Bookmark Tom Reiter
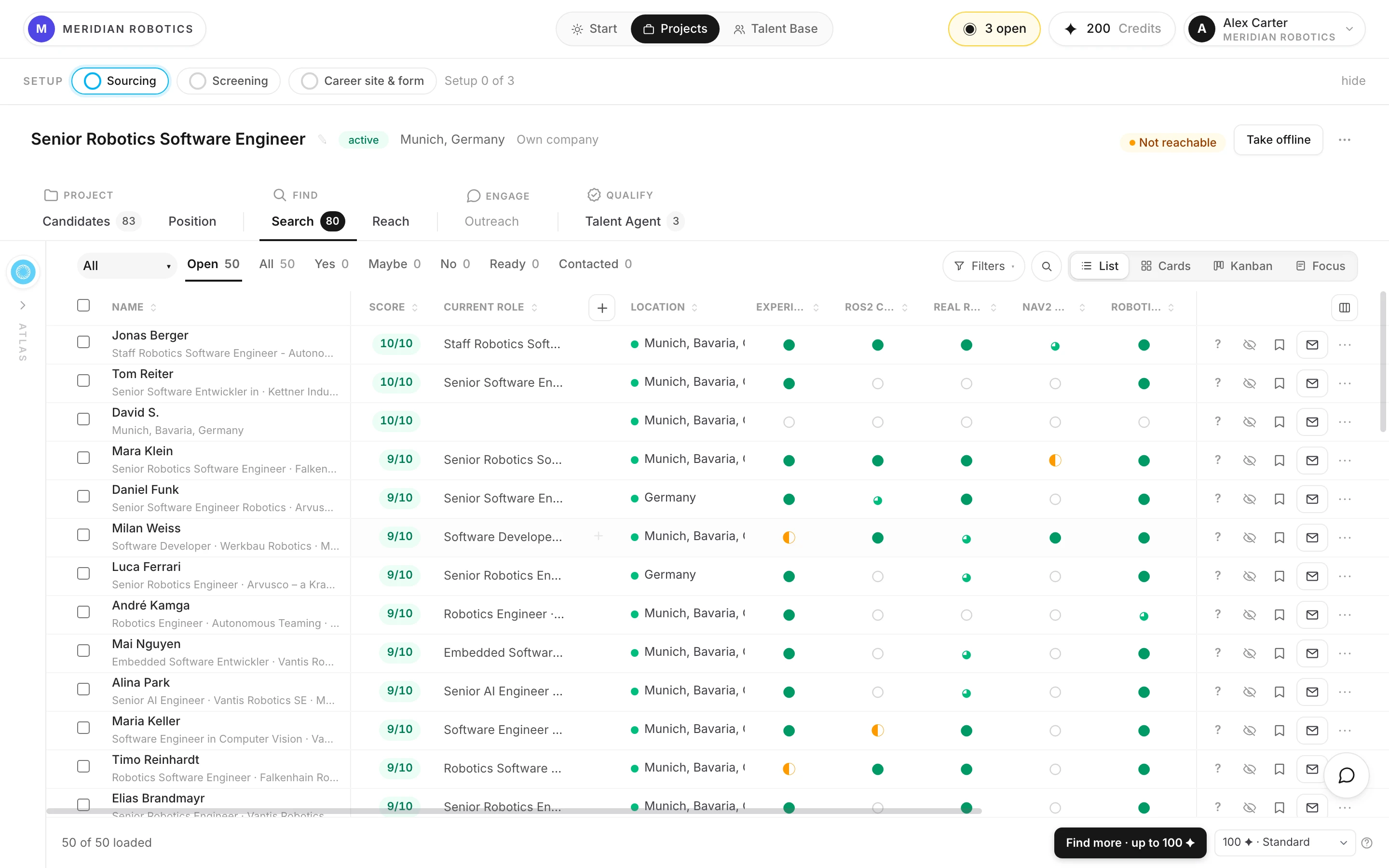The height and width of the screenshot is (868, 1389). [x=1280, y=383]
